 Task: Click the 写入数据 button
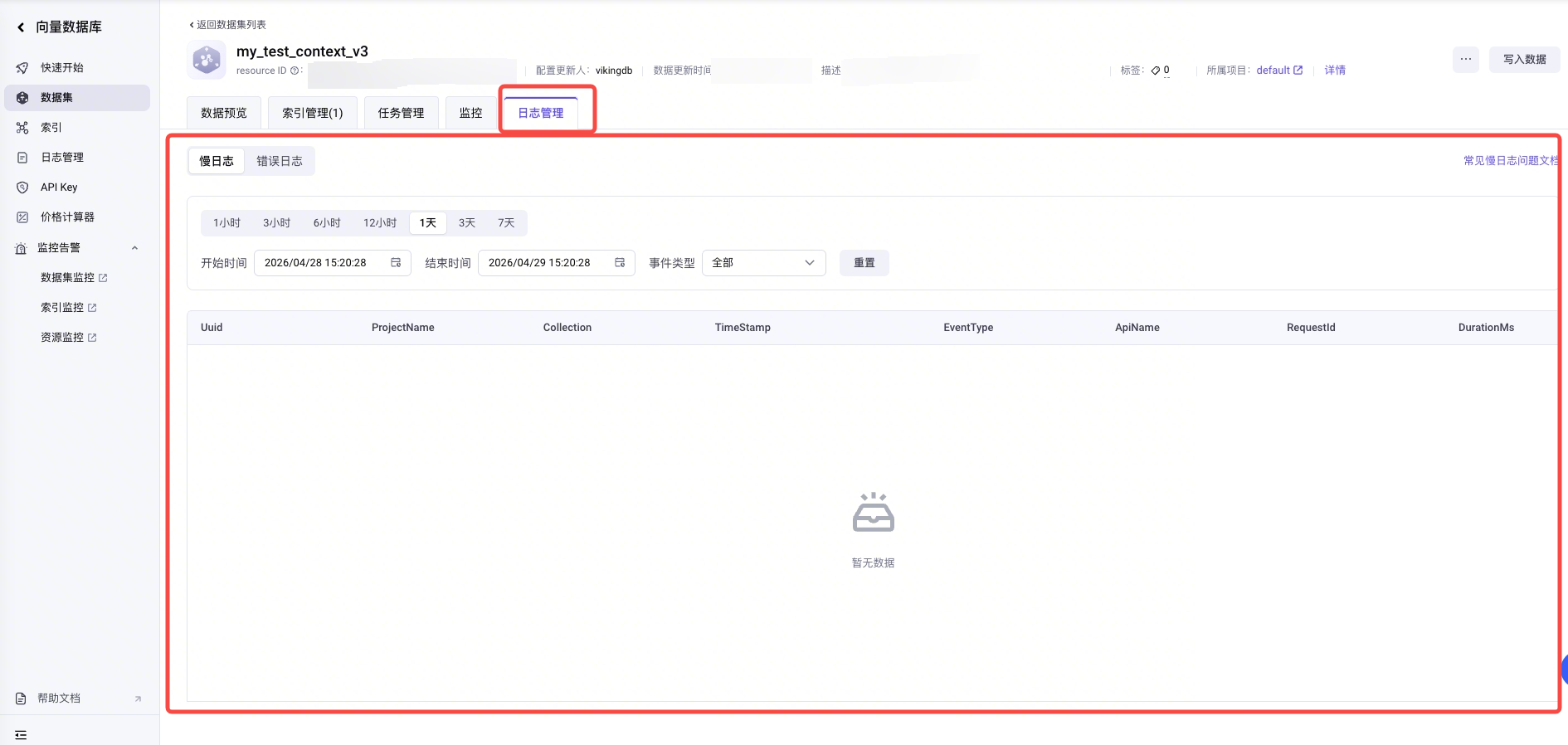click(x=1525, y=59)
